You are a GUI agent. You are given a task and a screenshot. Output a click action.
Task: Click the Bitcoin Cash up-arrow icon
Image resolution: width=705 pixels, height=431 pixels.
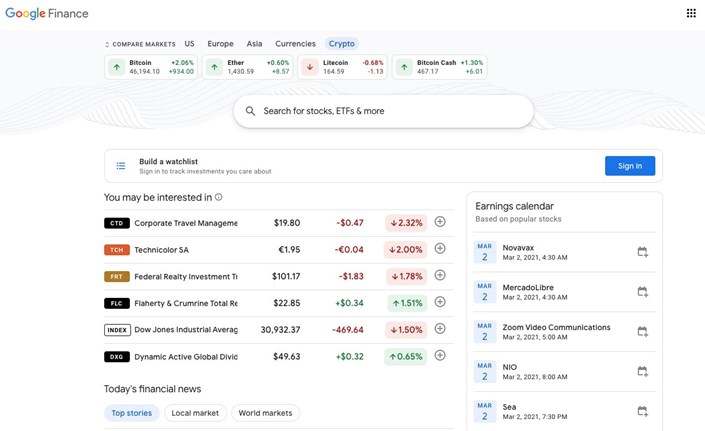pos(404,67)
